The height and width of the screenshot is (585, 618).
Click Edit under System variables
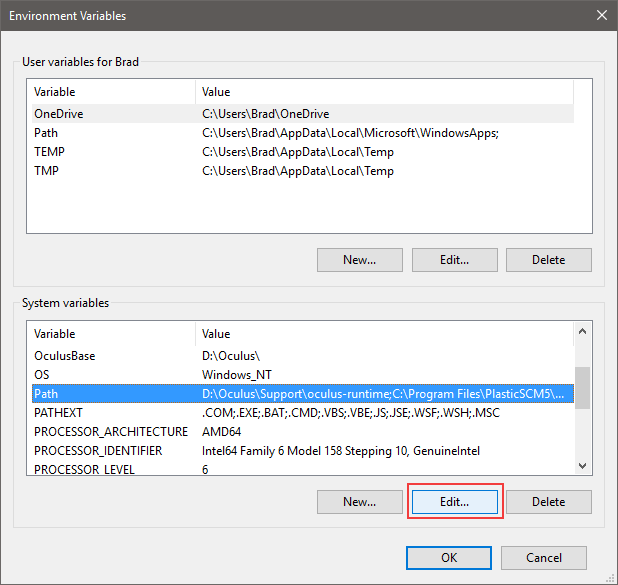454,502
